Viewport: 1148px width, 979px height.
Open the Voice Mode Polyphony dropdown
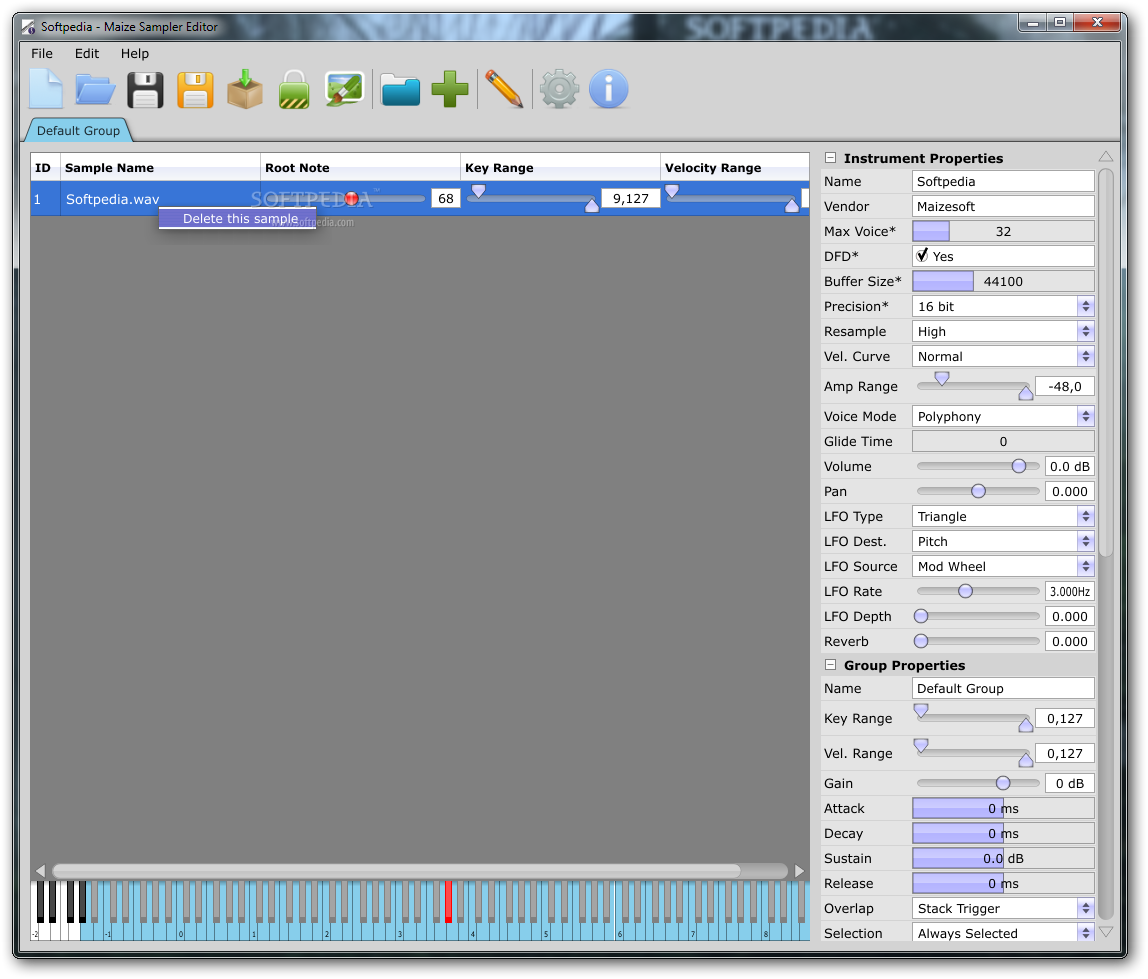point(1003,416)
